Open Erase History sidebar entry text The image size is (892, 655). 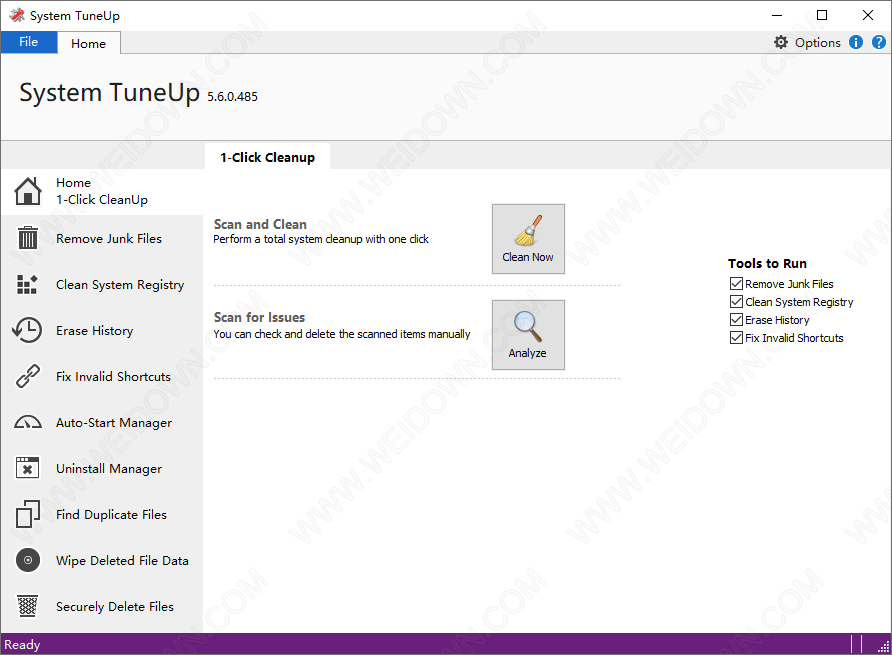pyautogui.click(x=94, y=331)
